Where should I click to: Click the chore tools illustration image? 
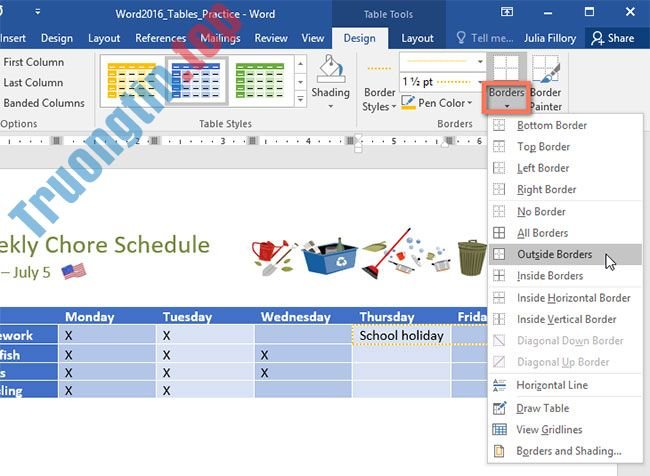(x=369, y=253)
